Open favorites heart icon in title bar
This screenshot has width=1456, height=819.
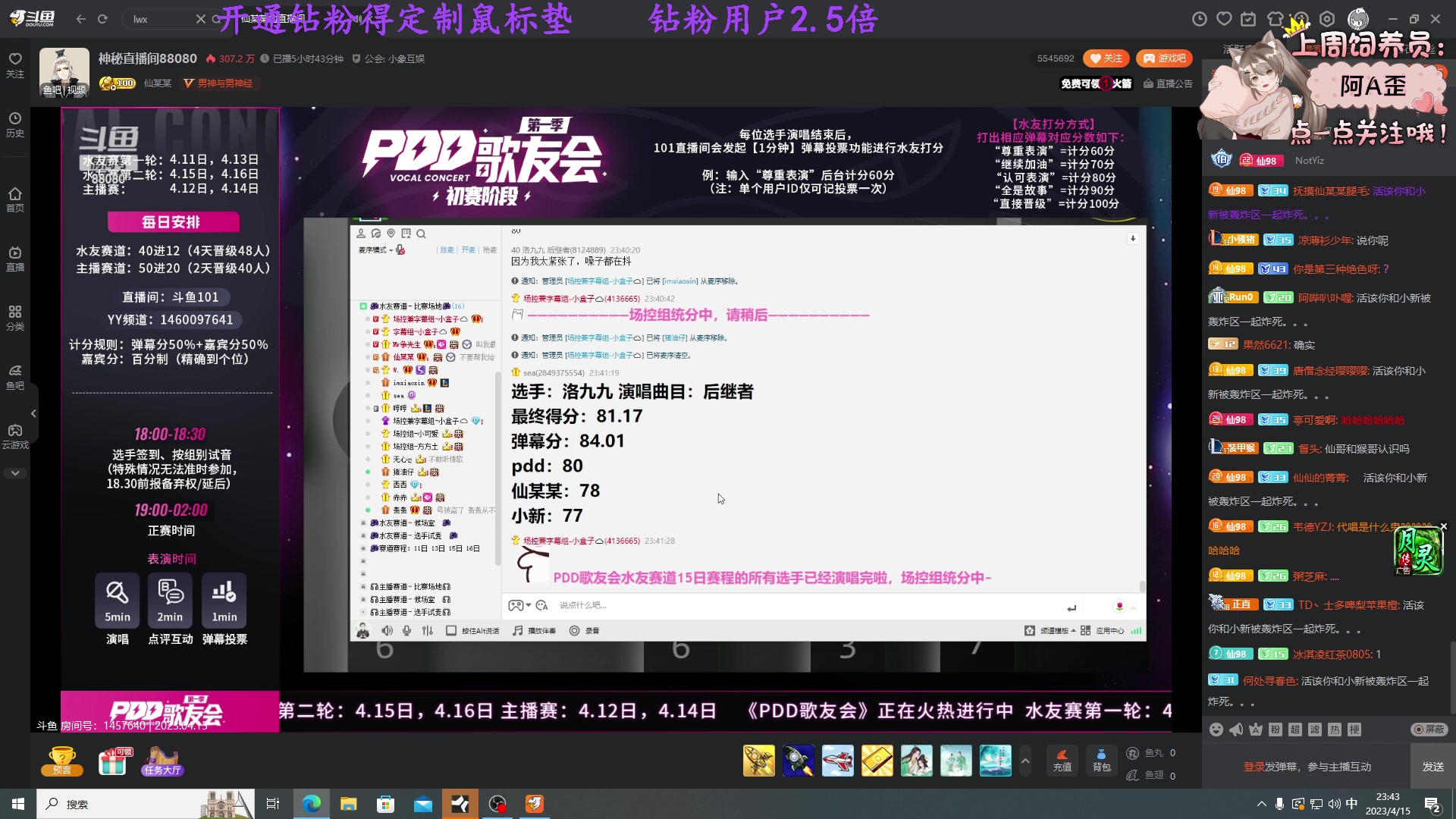(1224, 19)
